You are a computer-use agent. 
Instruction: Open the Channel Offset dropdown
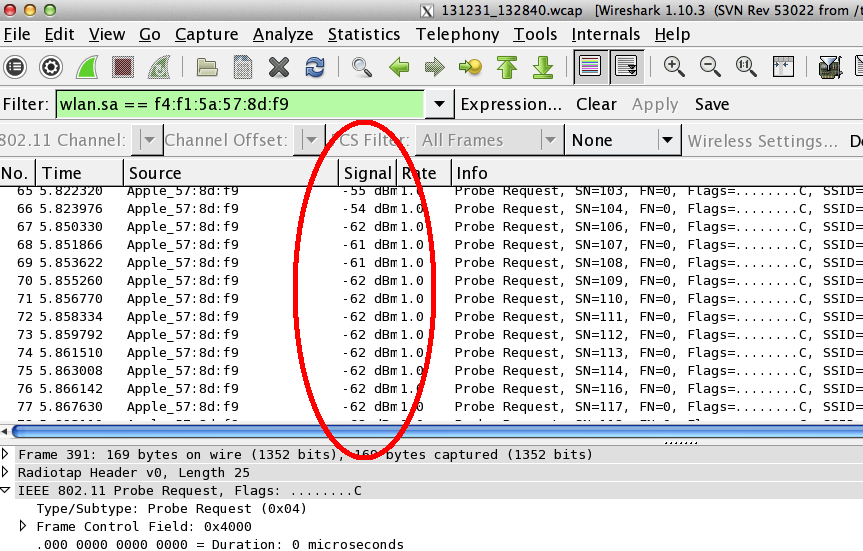[x=309, y=140]
